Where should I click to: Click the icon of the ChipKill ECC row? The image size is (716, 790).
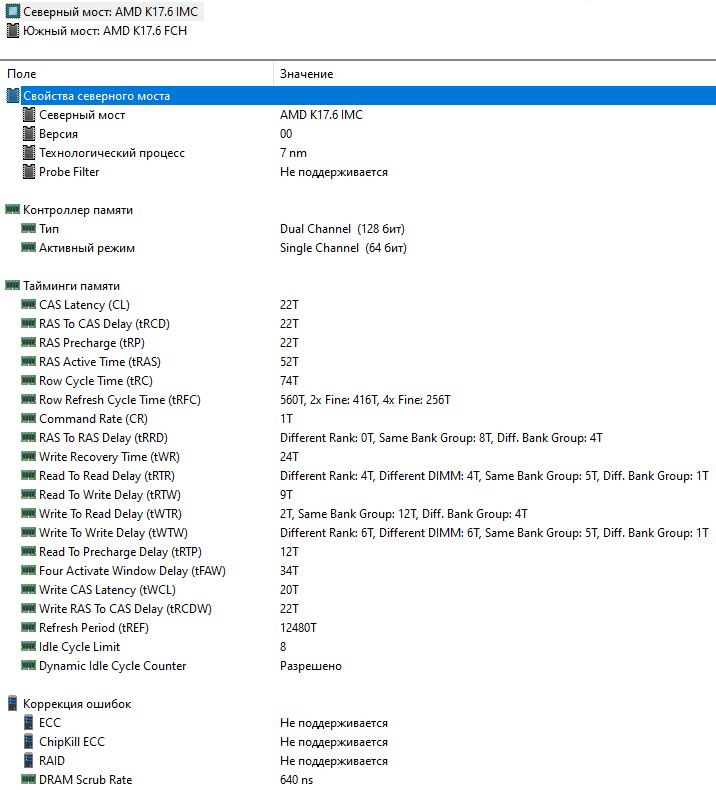point(29,742)
